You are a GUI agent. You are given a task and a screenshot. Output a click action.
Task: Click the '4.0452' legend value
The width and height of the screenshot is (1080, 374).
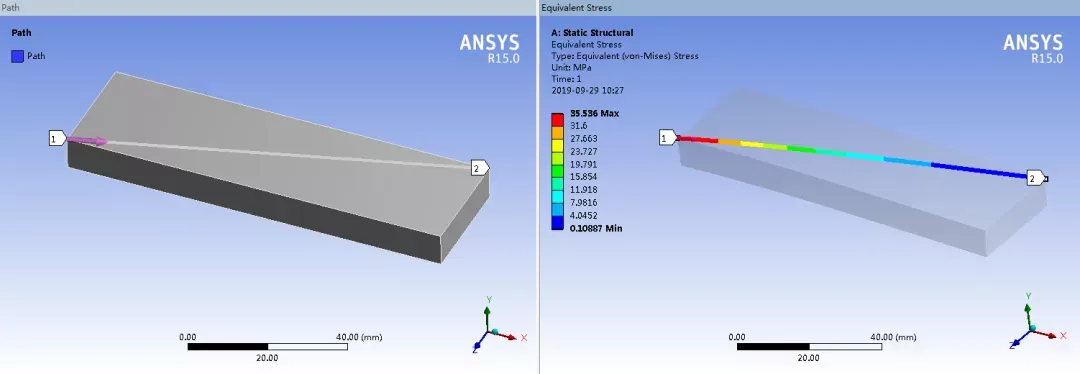[x=584, y=215]
